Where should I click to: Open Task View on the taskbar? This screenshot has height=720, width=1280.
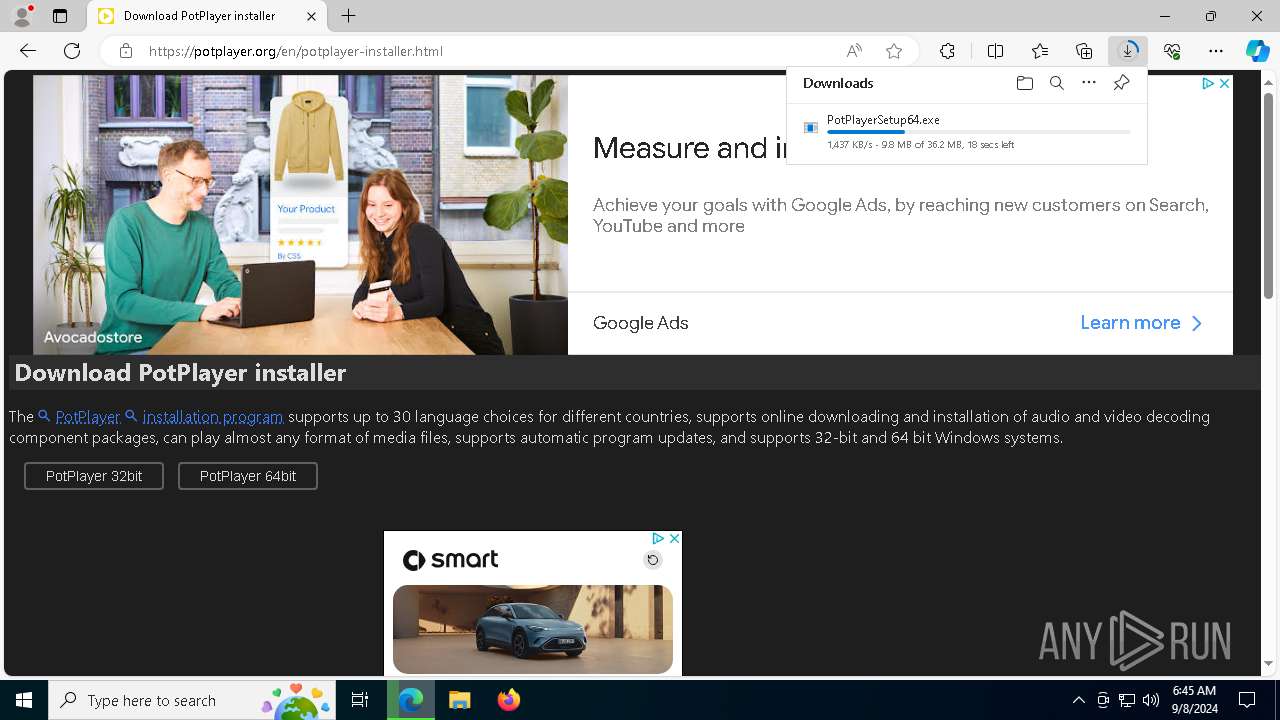click(x=360, y=700)
